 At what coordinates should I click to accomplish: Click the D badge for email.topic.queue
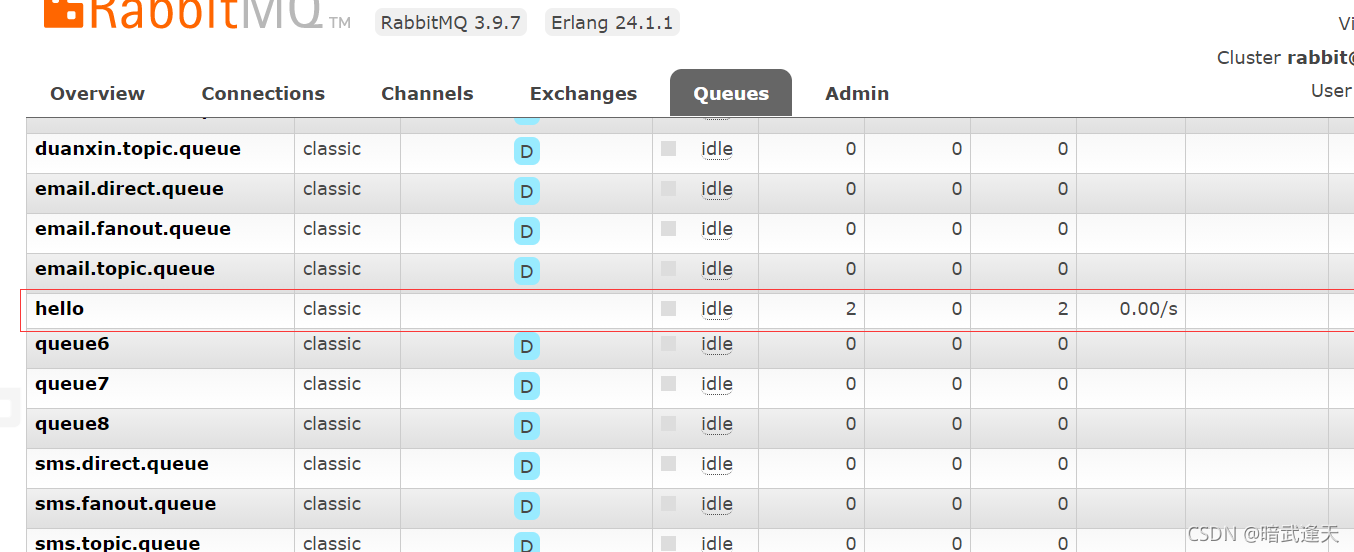coord(527,272)
